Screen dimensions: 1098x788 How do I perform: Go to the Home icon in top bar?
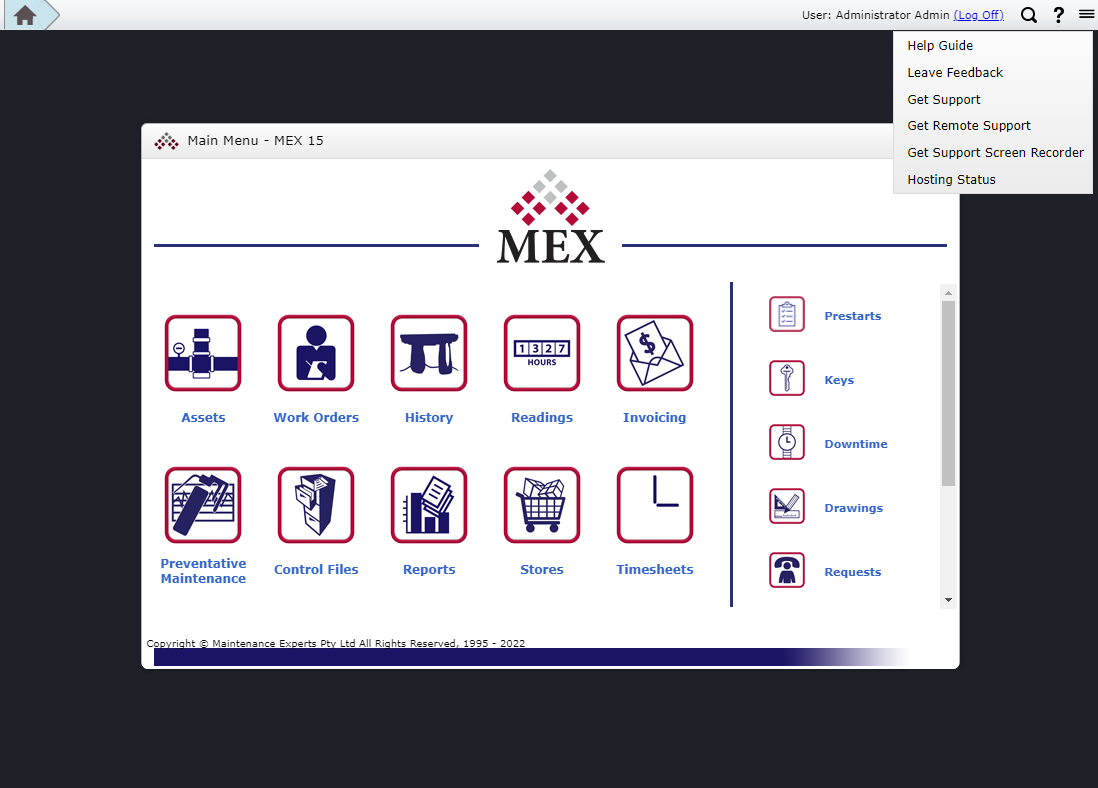(25, 15)
